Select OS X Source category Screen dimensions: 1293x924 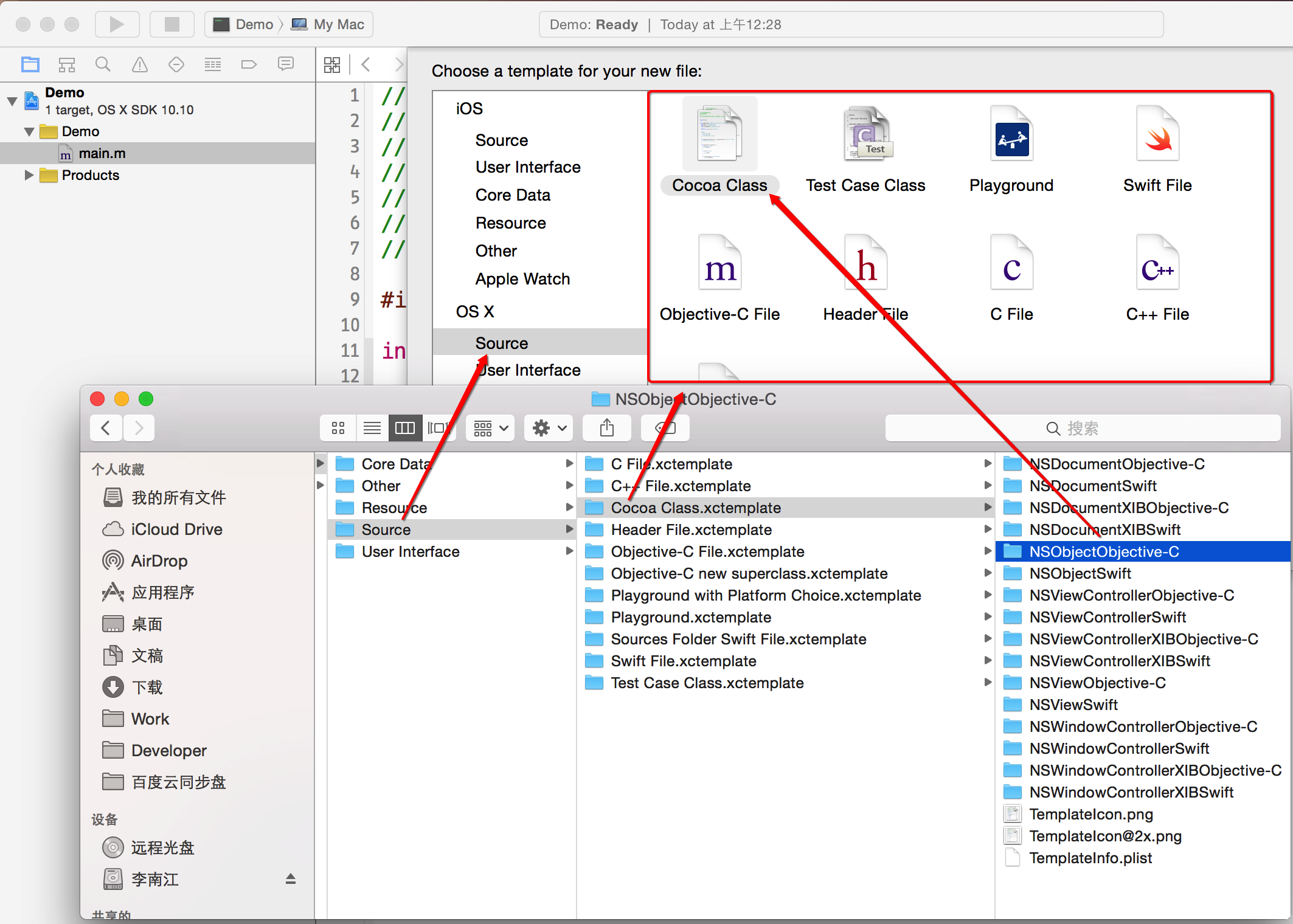pyautogui.click(x=540, y=343)
